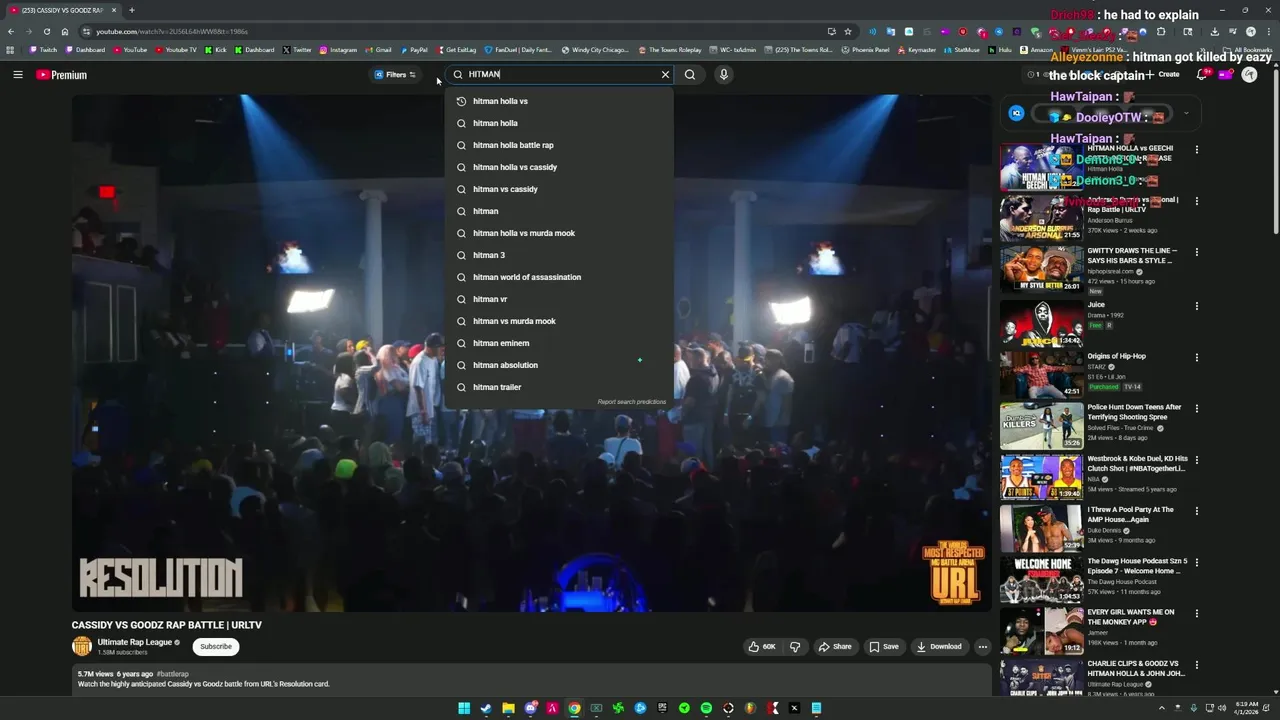Click the #battlerap hashtag

(x=173, y=674)
